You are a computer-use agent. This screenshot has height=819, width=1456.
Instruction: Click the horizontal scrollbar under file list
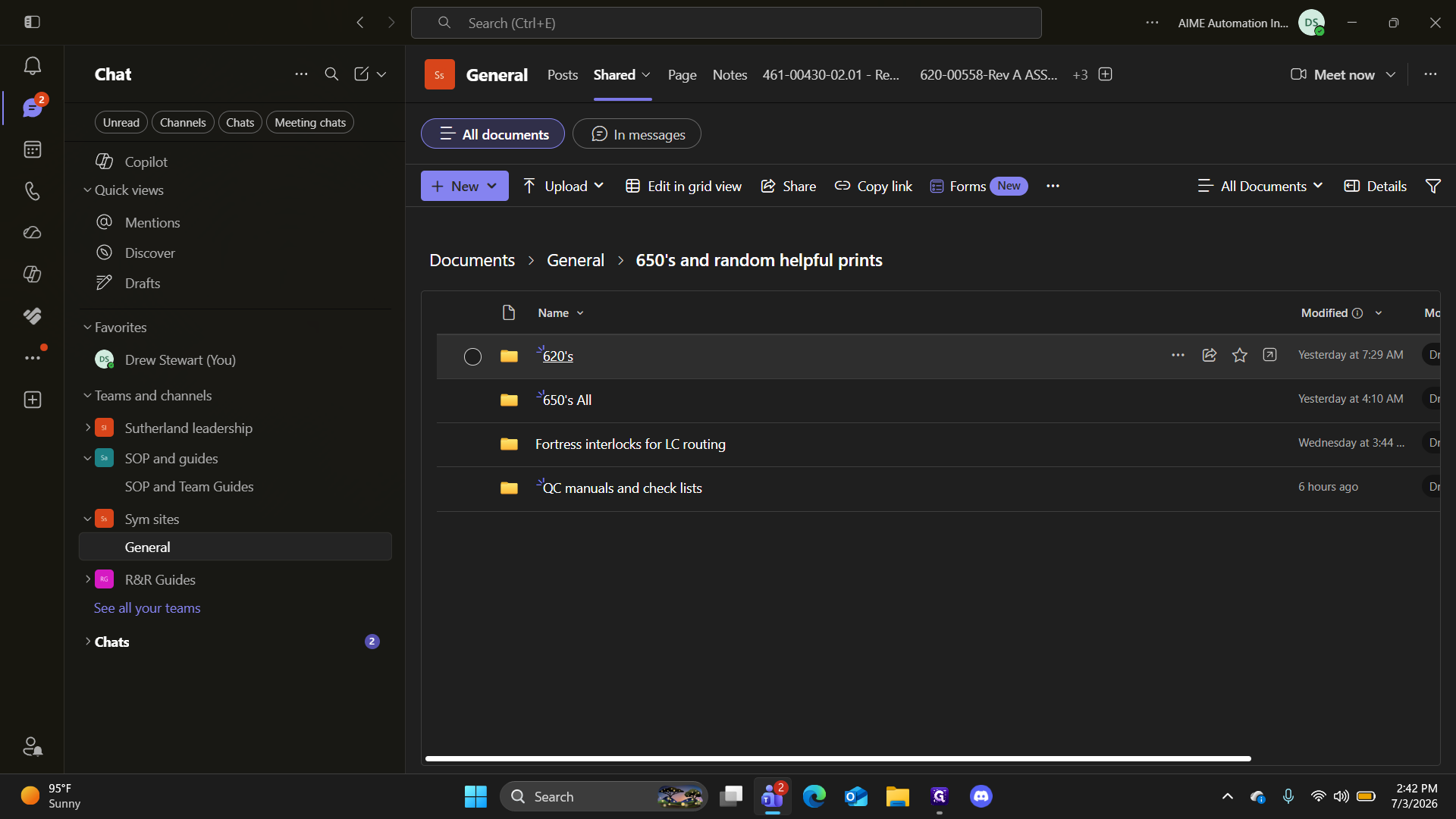tap(838, 758)
